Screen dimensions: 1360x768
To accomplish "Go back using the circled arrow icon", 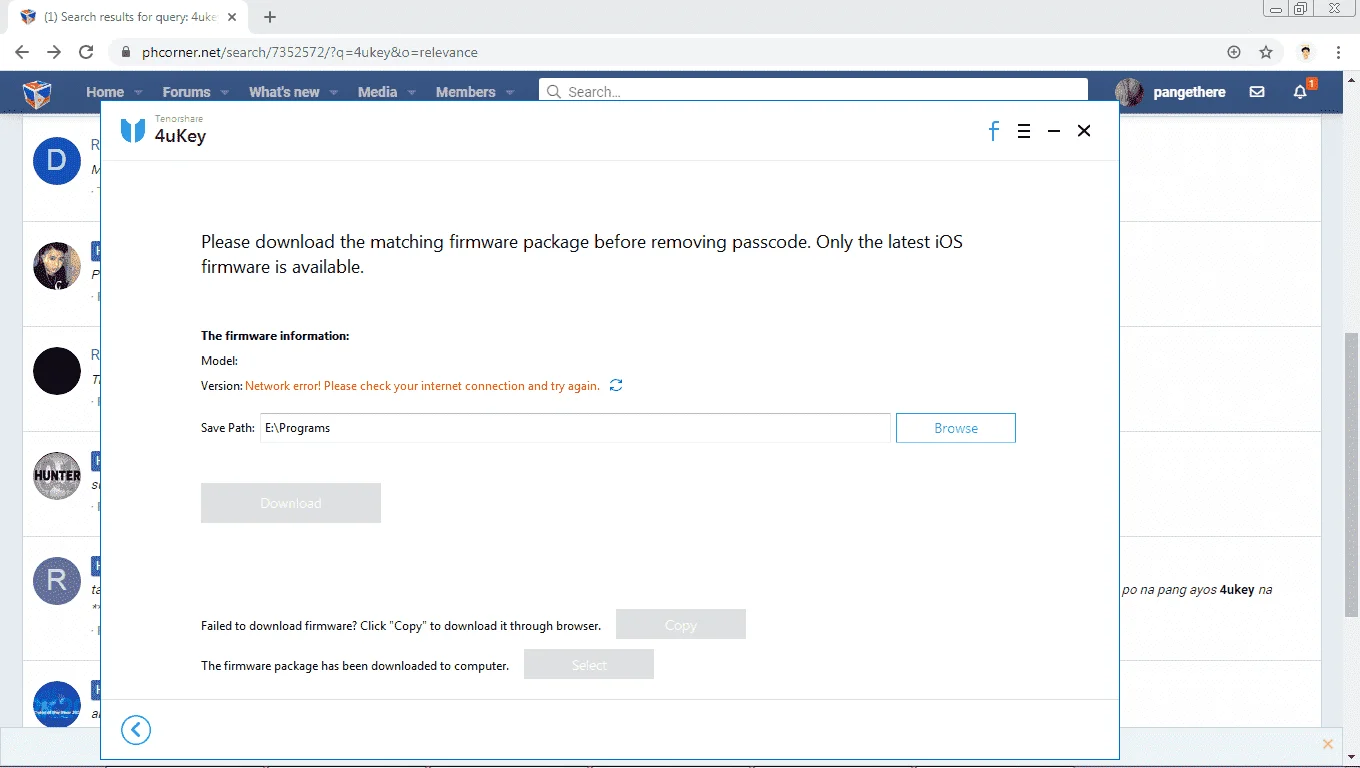I will tap(136, 730).
